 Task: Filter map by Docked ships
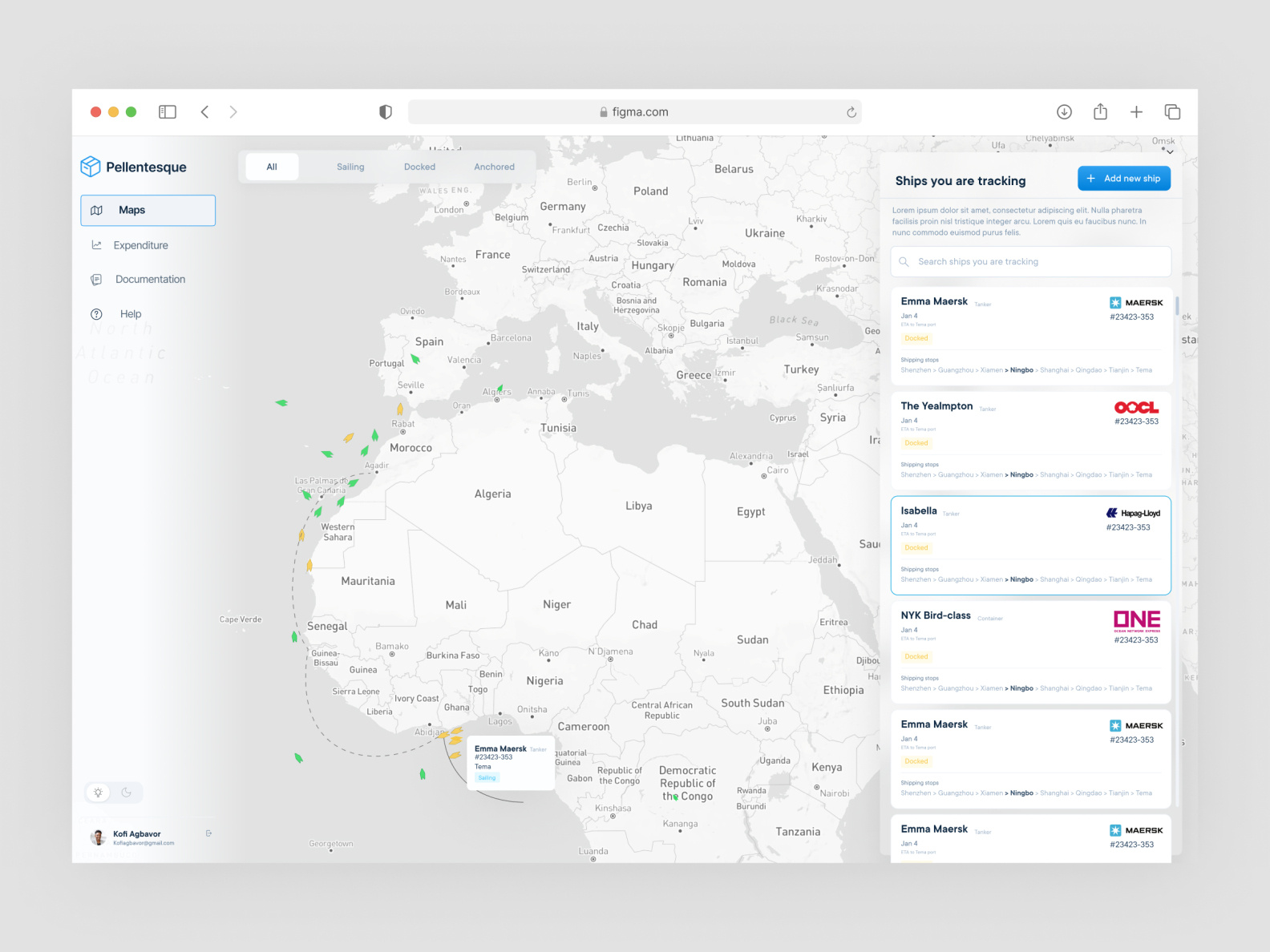[x=420, y=167]
